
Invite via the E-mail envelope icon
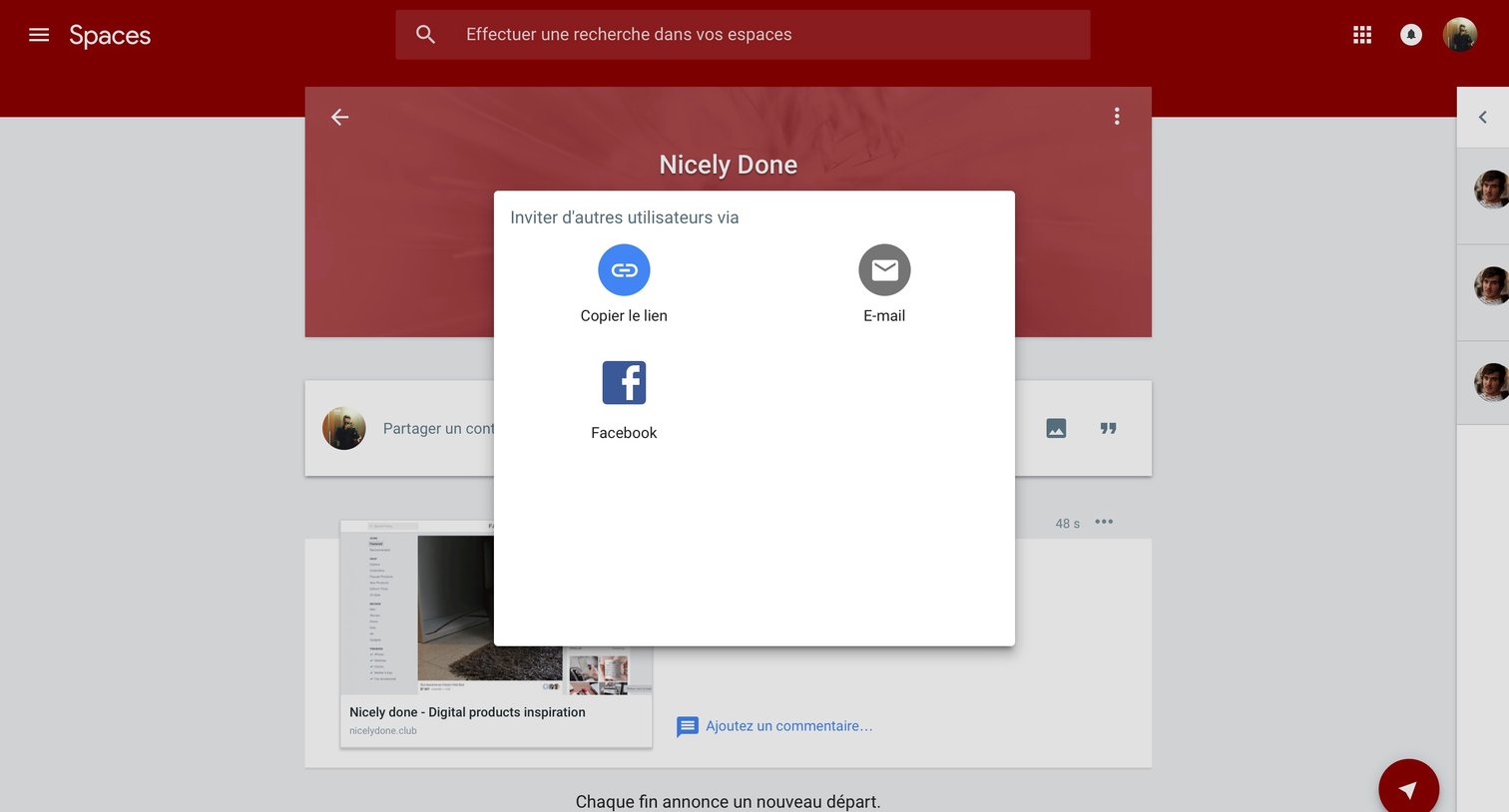click(x=884, y=270)
